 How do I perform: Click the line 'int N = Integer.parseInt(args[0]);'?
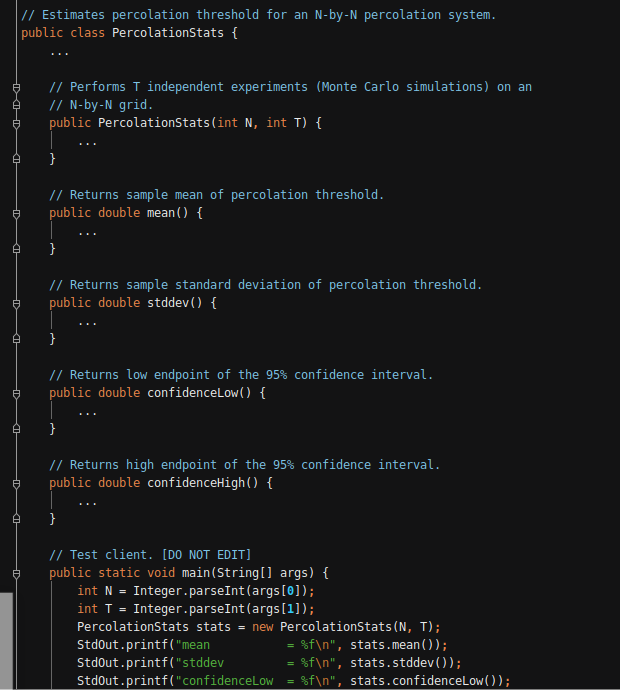pos(196,591)
